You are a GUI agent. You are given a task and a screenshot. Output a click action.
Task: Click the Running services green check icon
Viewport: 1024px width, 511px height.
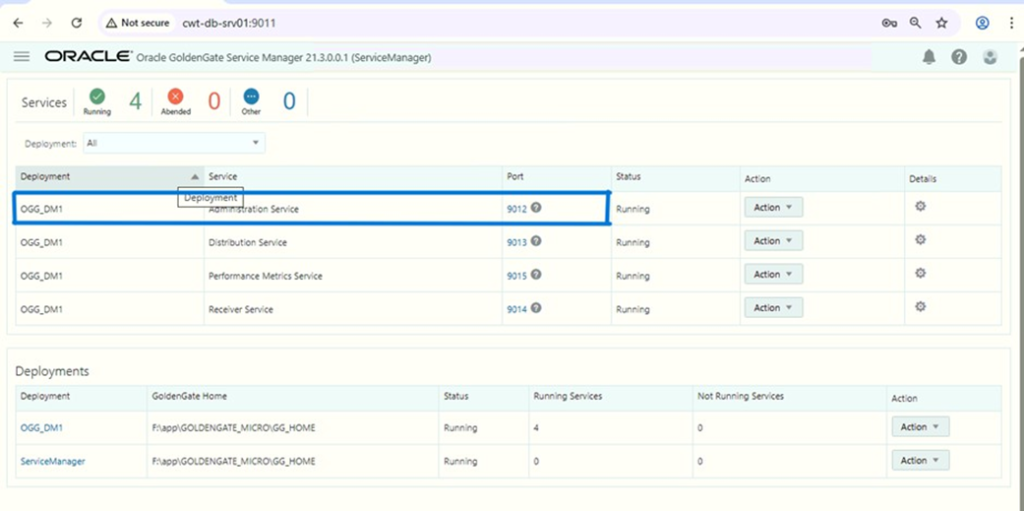click(x=97, y=97)
